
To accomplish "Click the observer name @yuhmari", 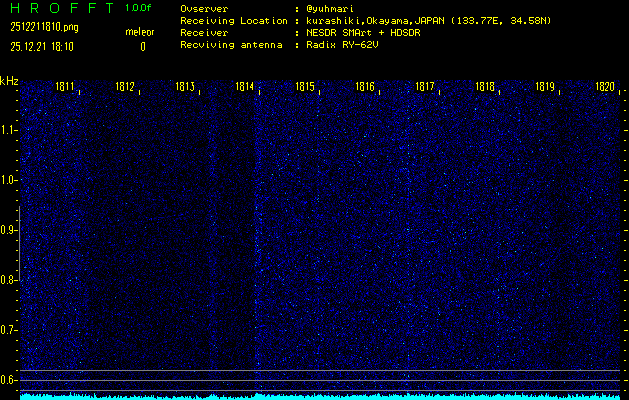I will click(x=330, y=9).
